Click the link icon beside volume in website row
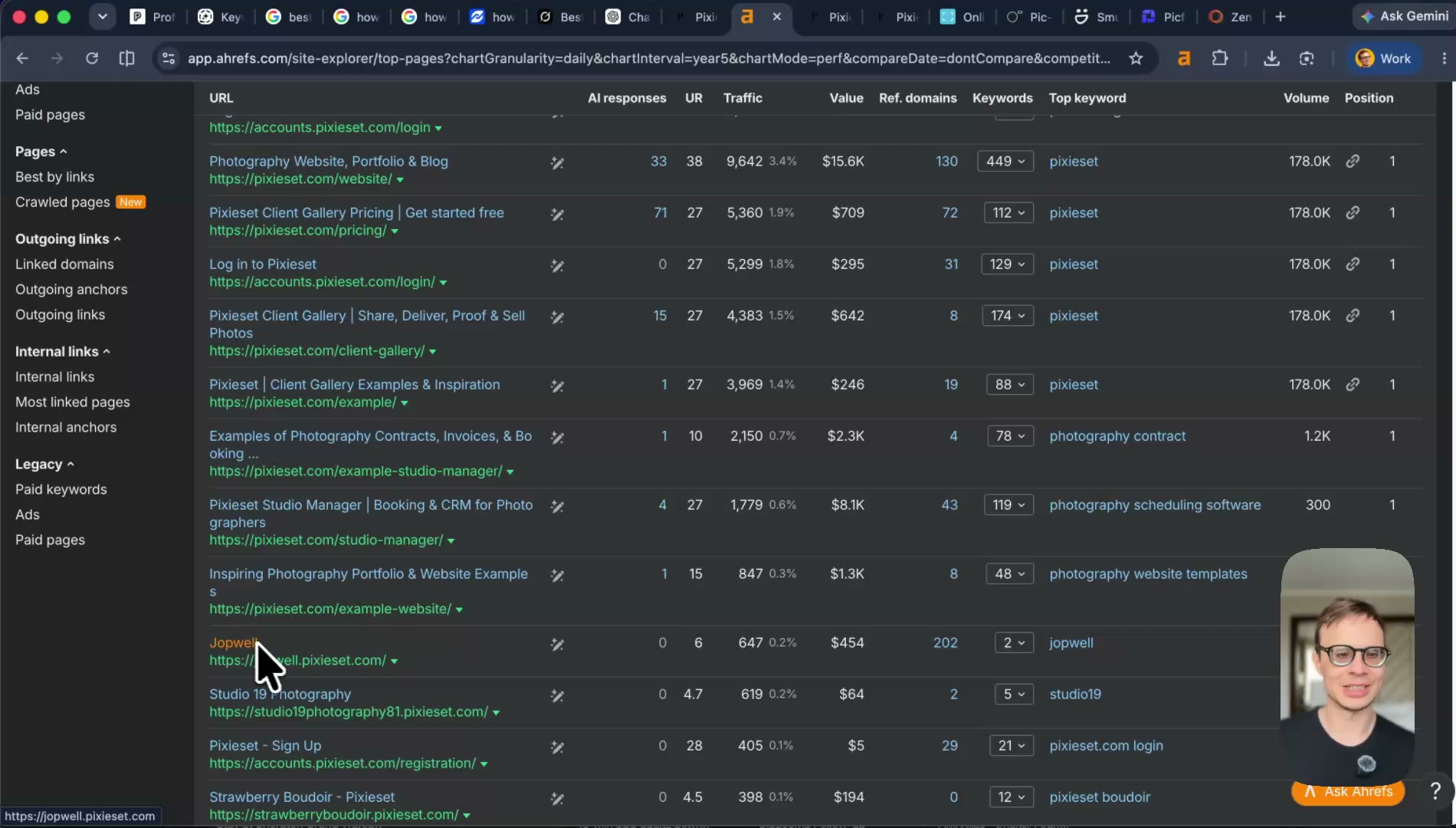Image resolution: width=1456 pixels, height=828 pixels. (1353, 161)
